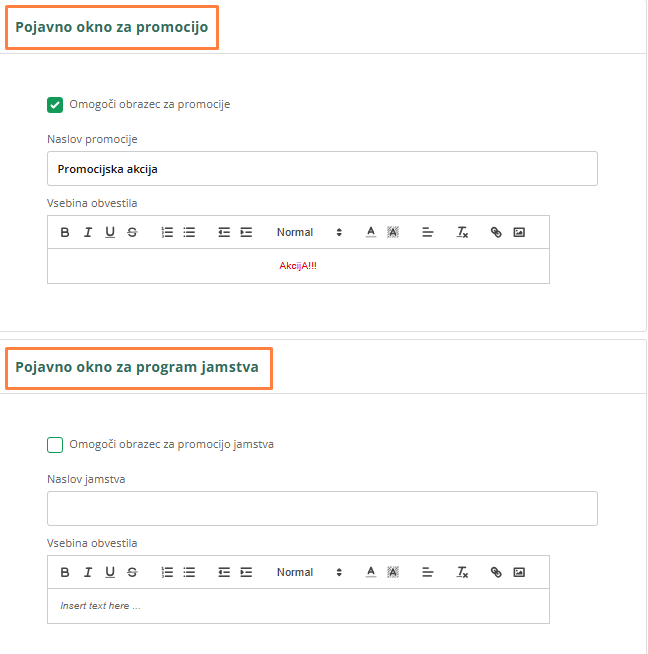Expand Normal style dropdown in guarantee editor

309,572
